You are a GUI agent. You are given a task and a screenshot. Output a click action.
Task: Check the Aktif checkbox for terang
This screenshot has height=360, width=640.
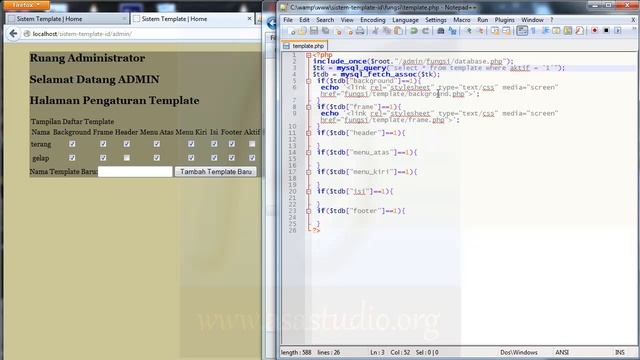252,144
